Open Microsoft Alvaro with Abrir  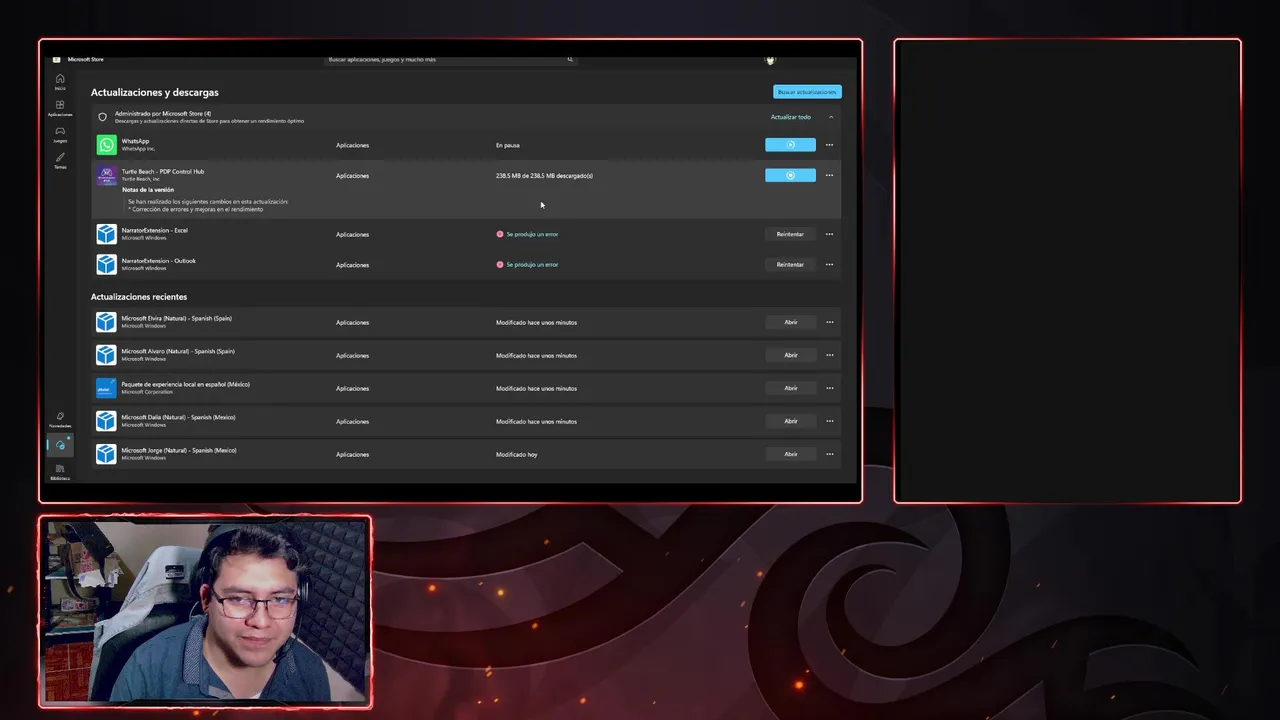click(x=790, y=355)
